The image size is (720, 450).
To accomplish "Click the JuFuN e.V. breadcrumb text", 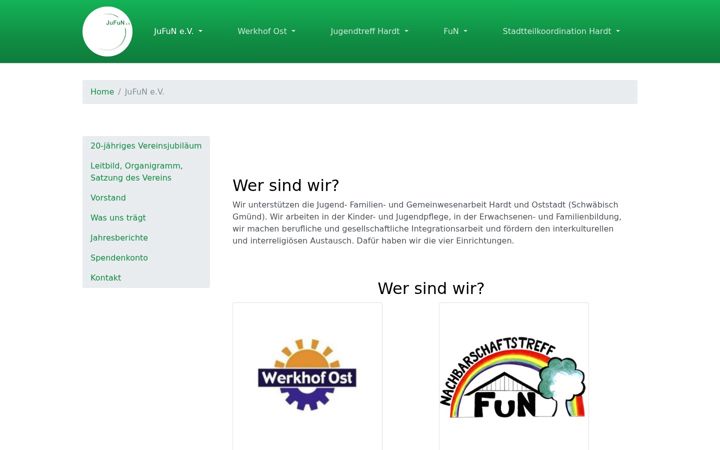I will [144, 92].
